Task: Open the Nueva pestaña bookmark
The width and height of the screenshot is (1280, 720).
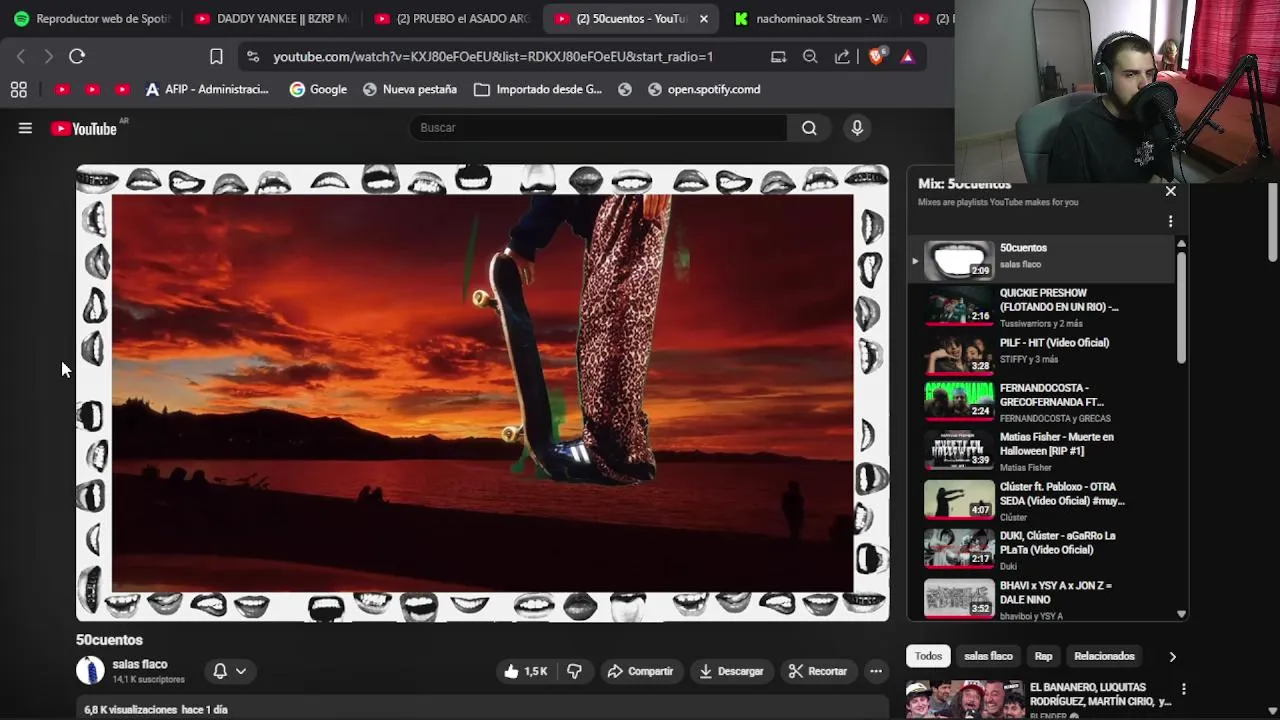Action: coord(410,89)
